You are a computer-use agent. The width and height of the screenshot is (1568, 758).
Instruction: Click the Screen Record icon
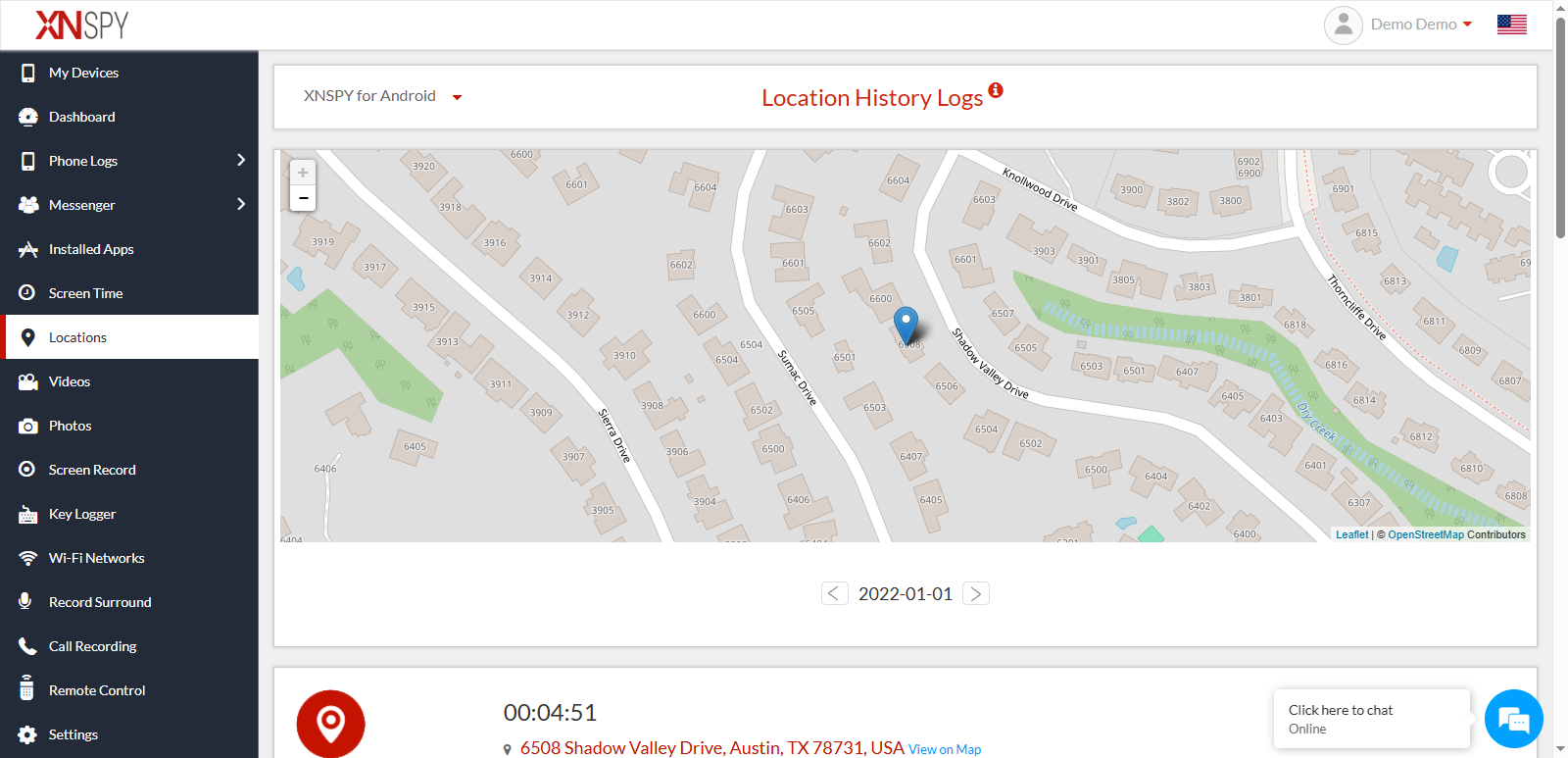(28, 470)
